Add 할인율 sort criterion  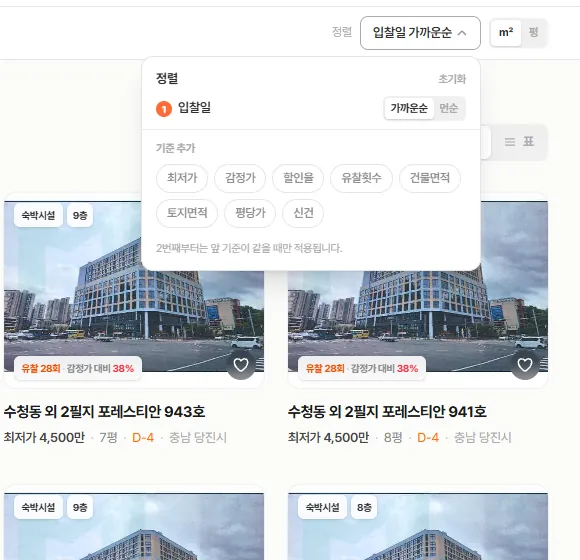click(298, 178)
